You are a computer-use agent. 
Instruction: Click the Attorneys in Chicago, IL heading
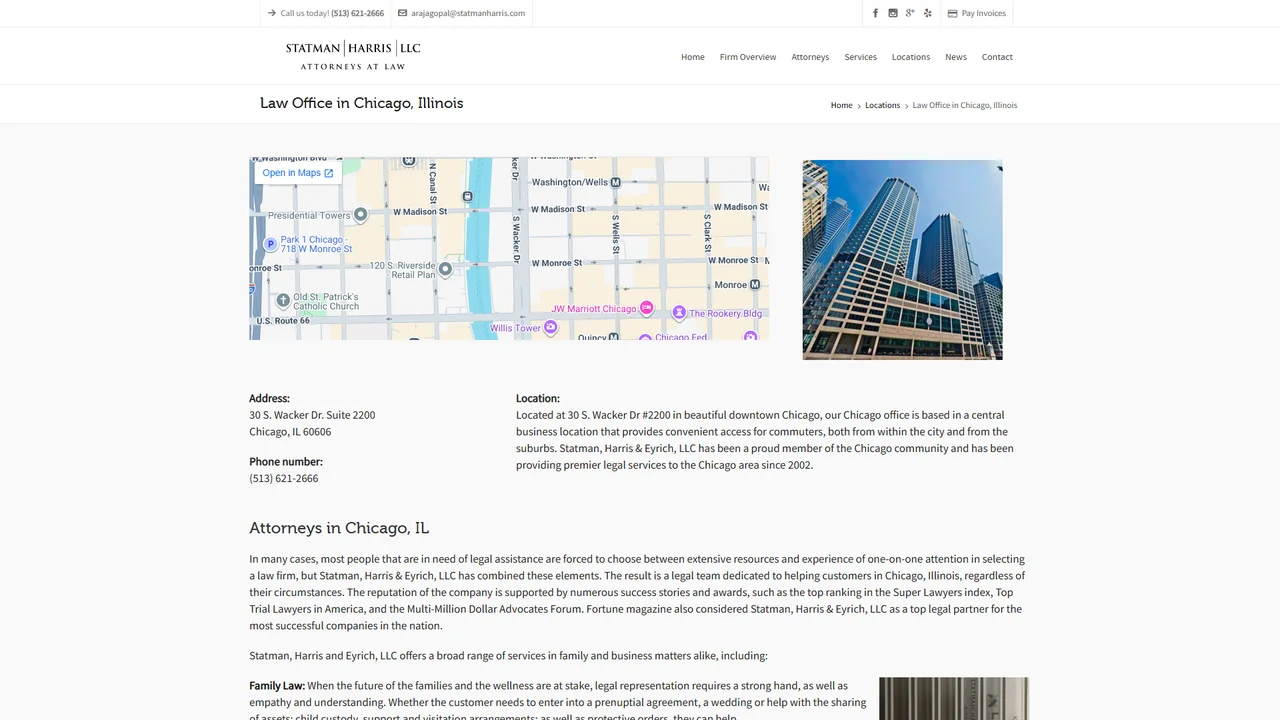339,528
